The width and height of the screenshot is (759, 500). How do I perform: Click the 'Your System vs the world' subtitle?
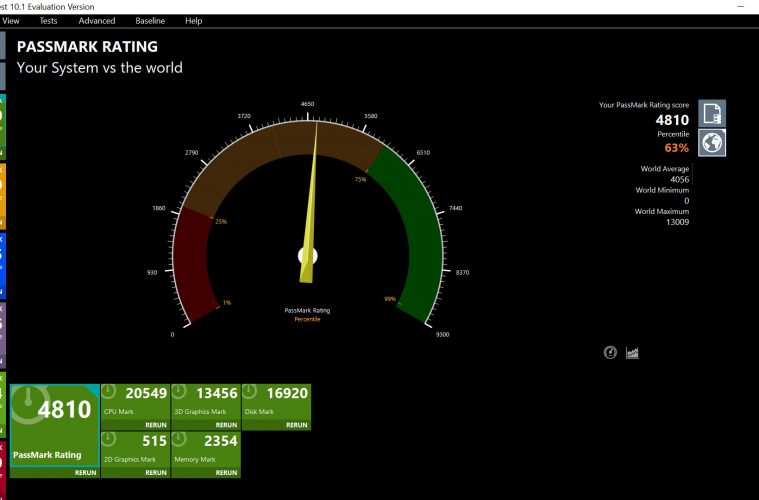click(99, 68)
